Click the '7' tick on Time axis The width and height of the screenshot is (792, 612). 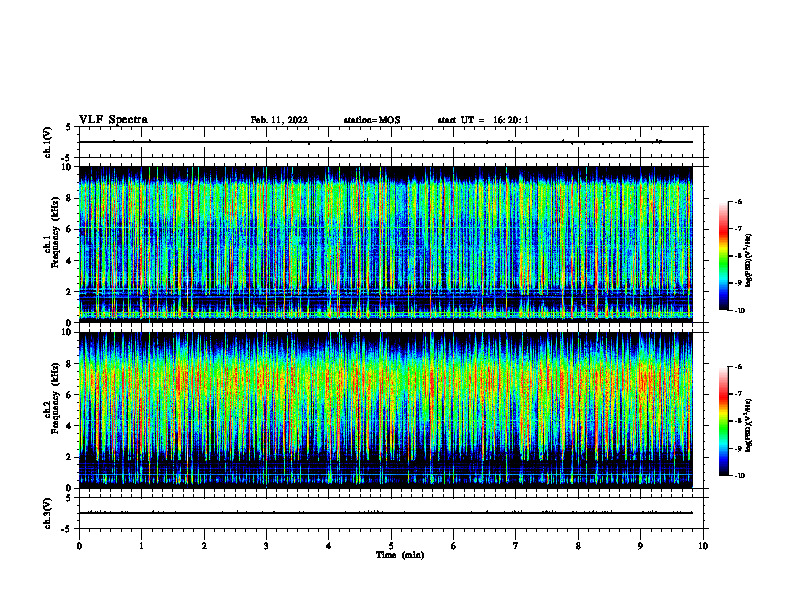(516, 546)
